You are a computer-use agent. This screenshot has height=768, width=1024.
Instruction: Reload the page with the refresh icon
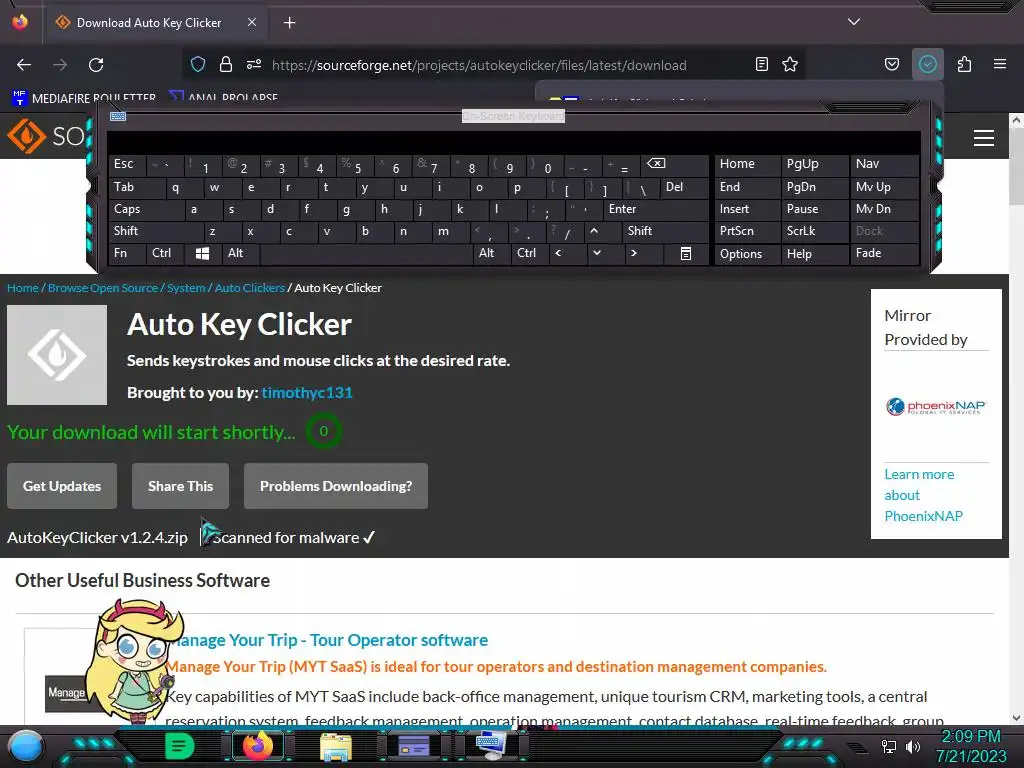coord(96,65)
